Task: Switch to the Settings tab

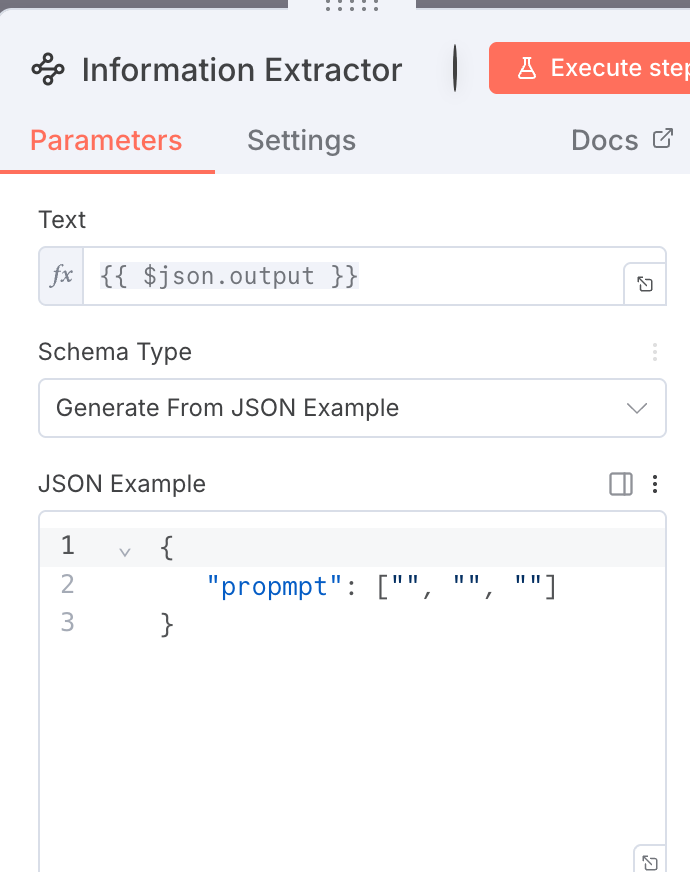Action: tap(301, 140)
